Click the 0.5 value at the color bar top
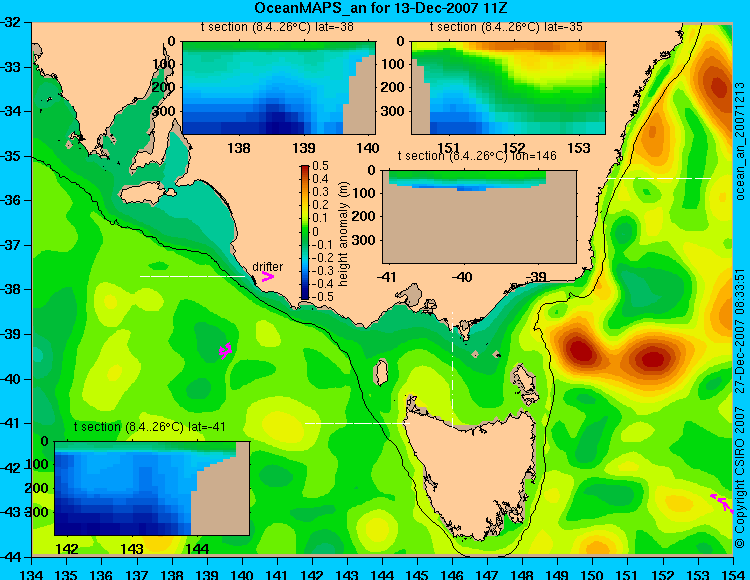The width and height of the screenshot is (750, 580). pyautogui.click(x=320, y=166)
